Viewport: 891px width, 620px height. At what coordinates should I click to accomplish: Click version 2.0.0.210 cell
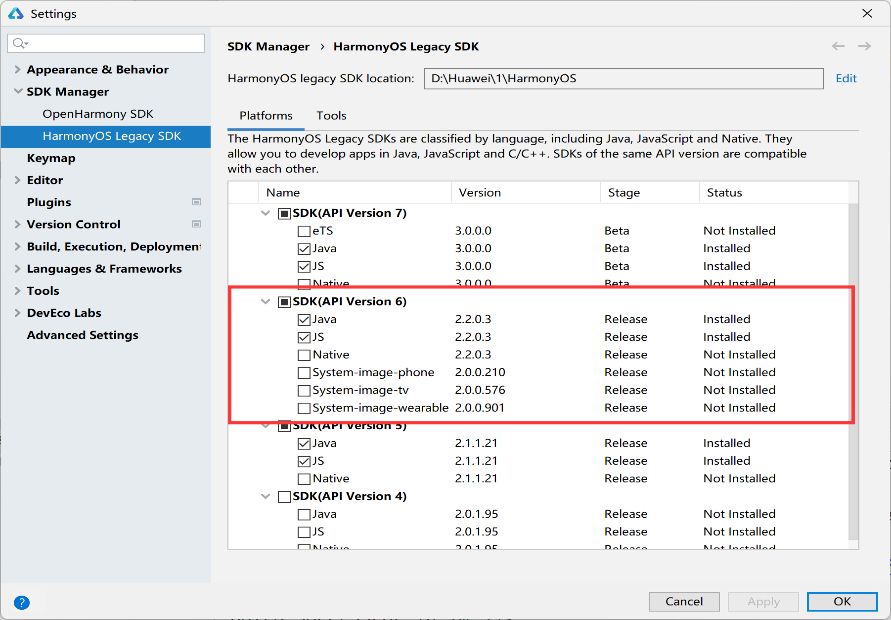(x=480, y=372)
